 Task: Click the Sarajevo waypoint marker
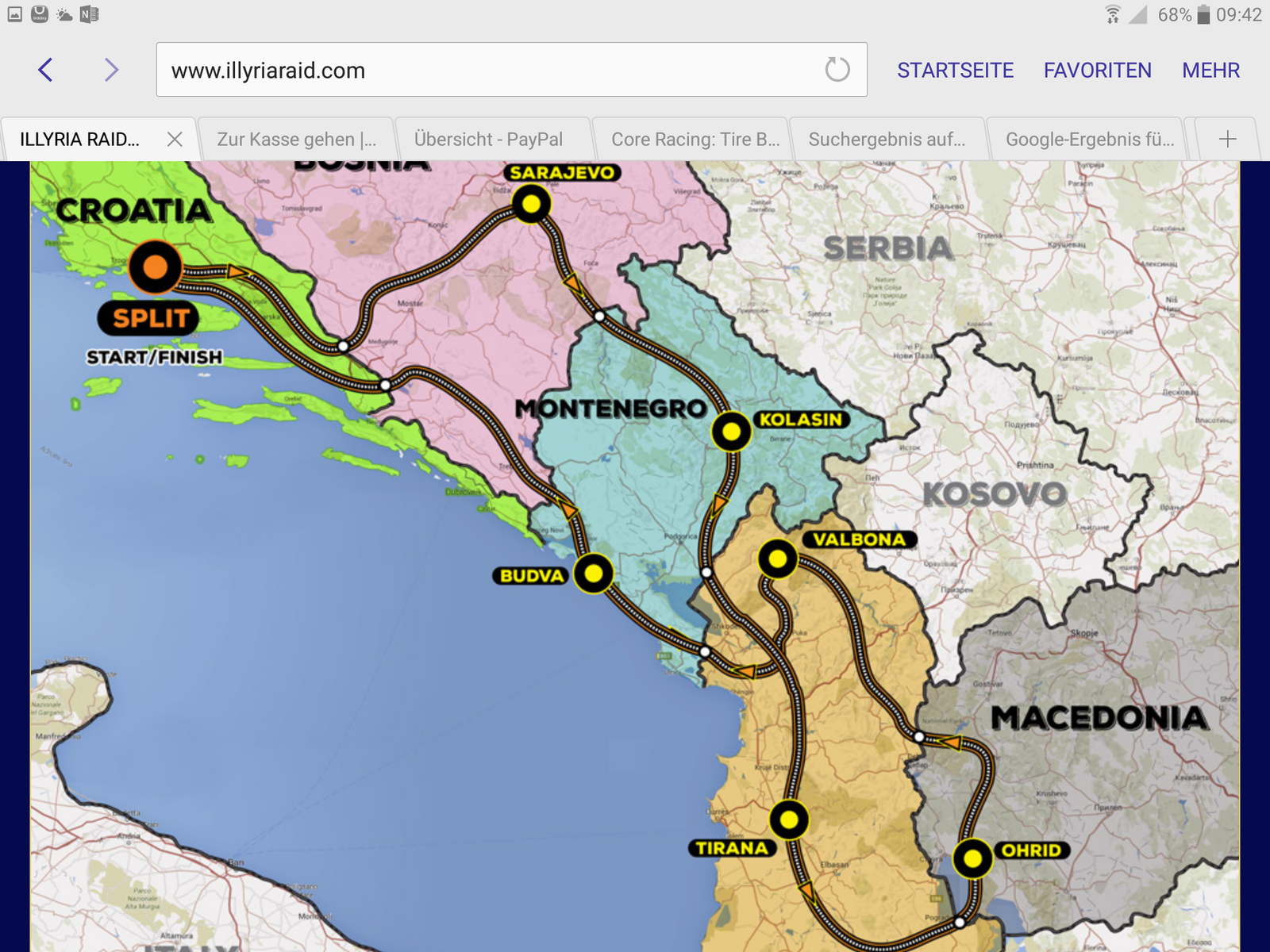531,204
